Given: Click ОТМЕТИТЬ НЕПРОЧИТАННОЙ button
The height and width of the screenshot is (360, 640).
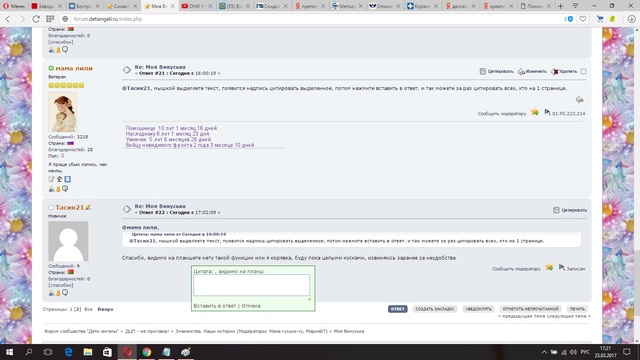Looking at the screenshot, I should click(531, 309).
